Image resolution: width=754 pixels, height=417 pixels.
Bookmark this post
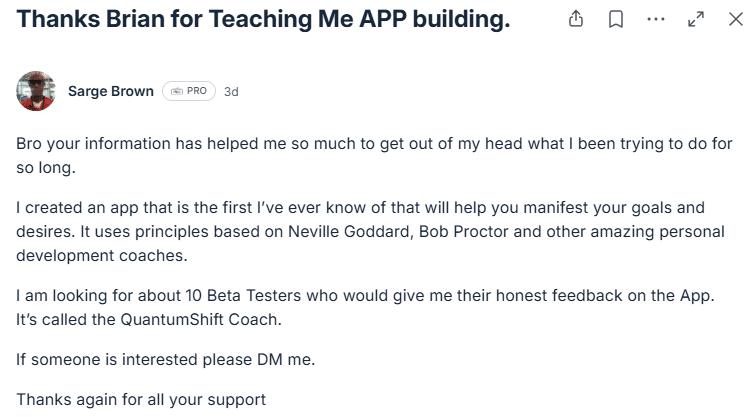(x=616, y=19)
